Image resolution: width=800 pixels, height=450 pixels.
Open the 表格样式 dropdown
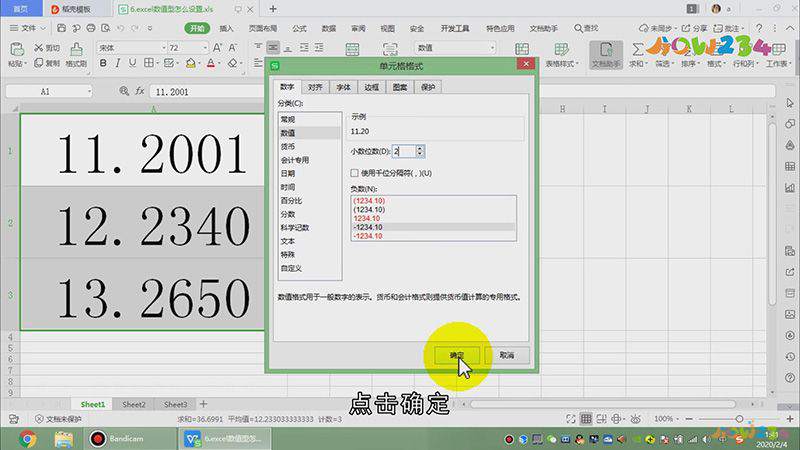click(x=562, y=64)
